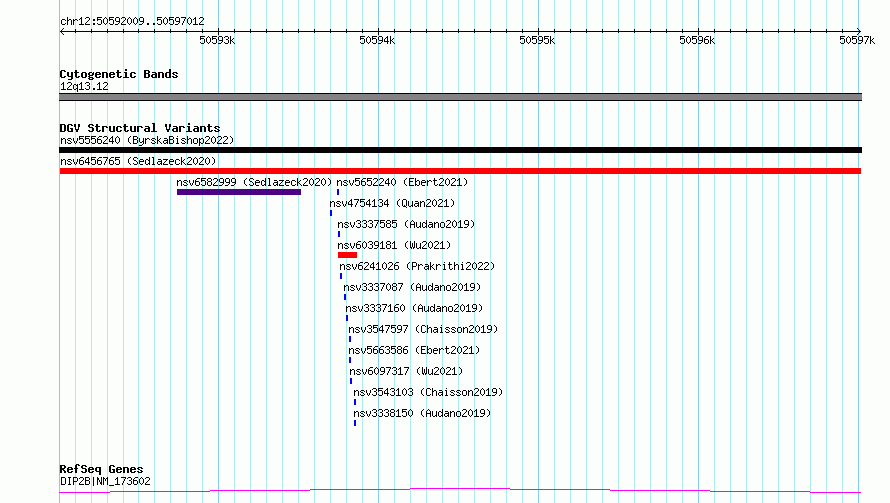Click the RefSeq Genes track title
The width and height of the screenshot is (890, 503).
(x=101, y=469)
